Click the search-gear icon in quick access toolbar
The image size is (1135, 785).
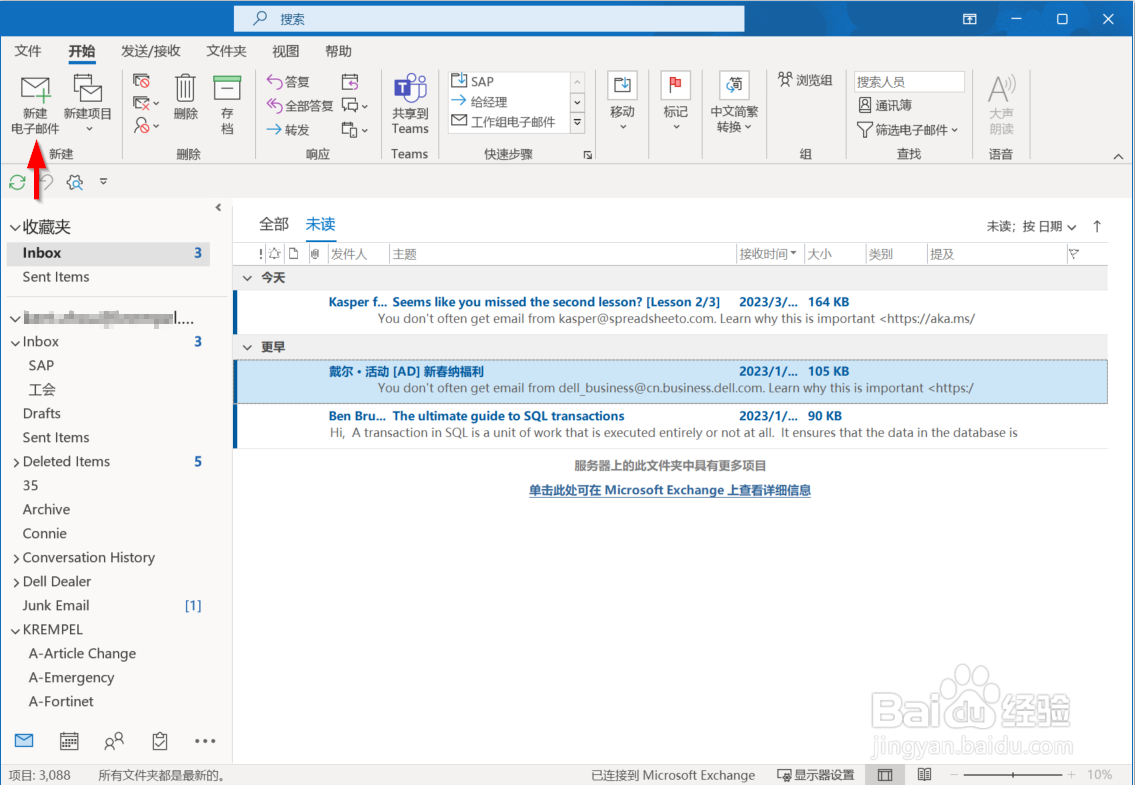point(75,182)
